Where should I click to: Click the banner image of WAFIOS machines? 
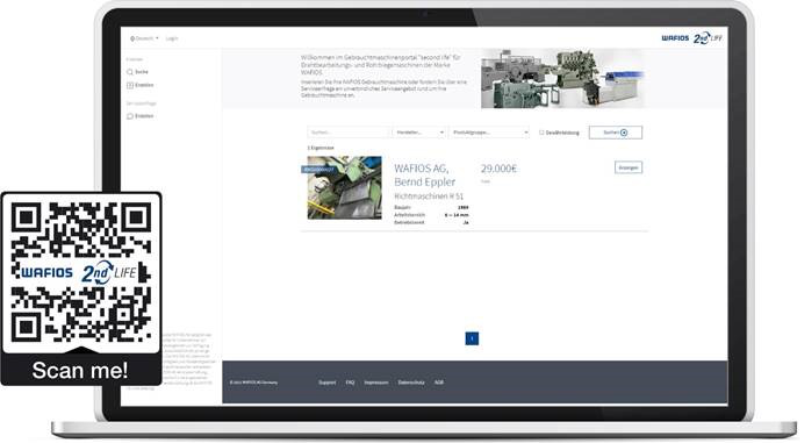pos(562,79)
